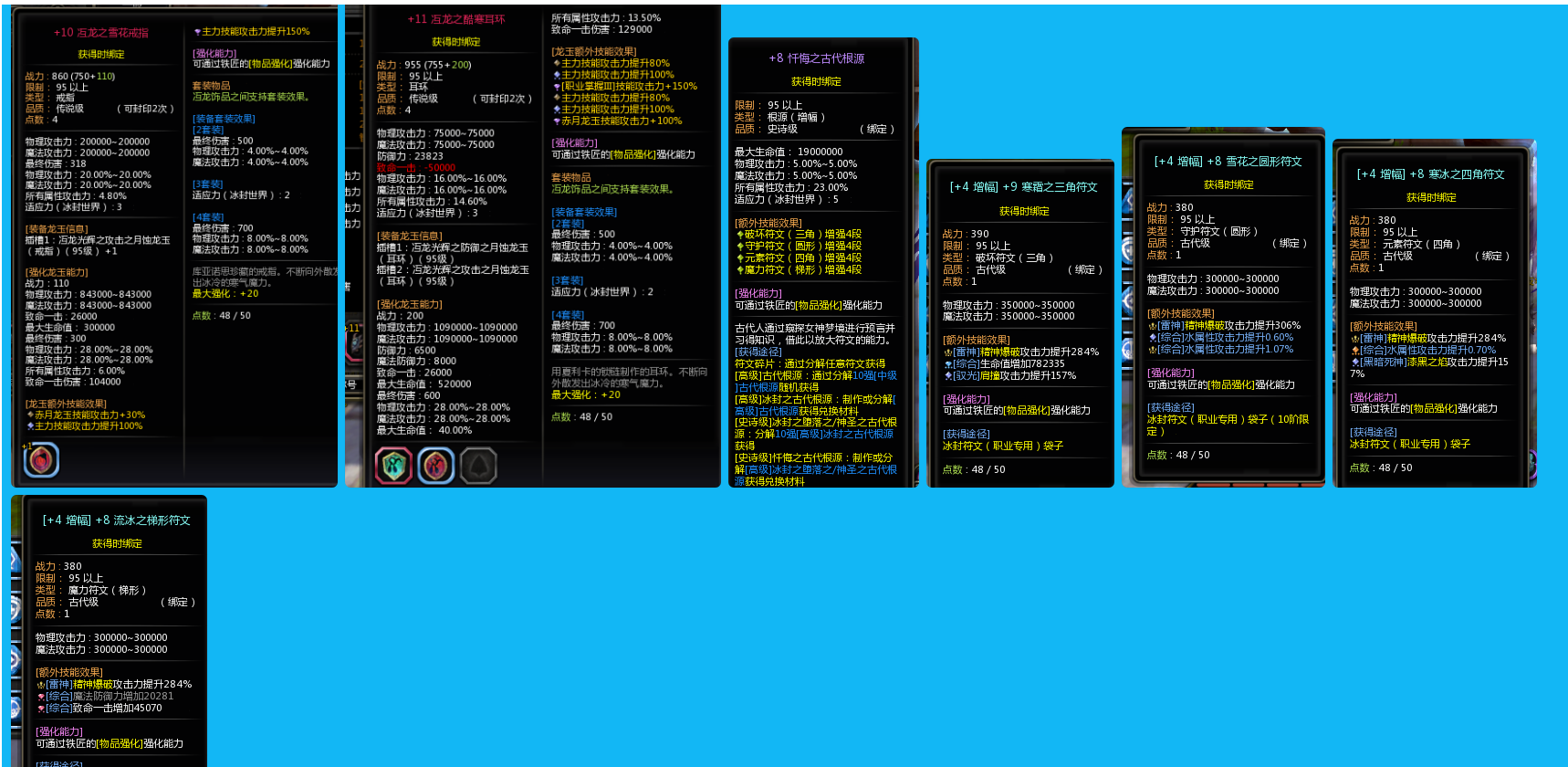Image resolution: width=1568 pixels, height=767 pixels.
Task: Click the red gem in the earring tooltip
Action: tap(436, 466)
